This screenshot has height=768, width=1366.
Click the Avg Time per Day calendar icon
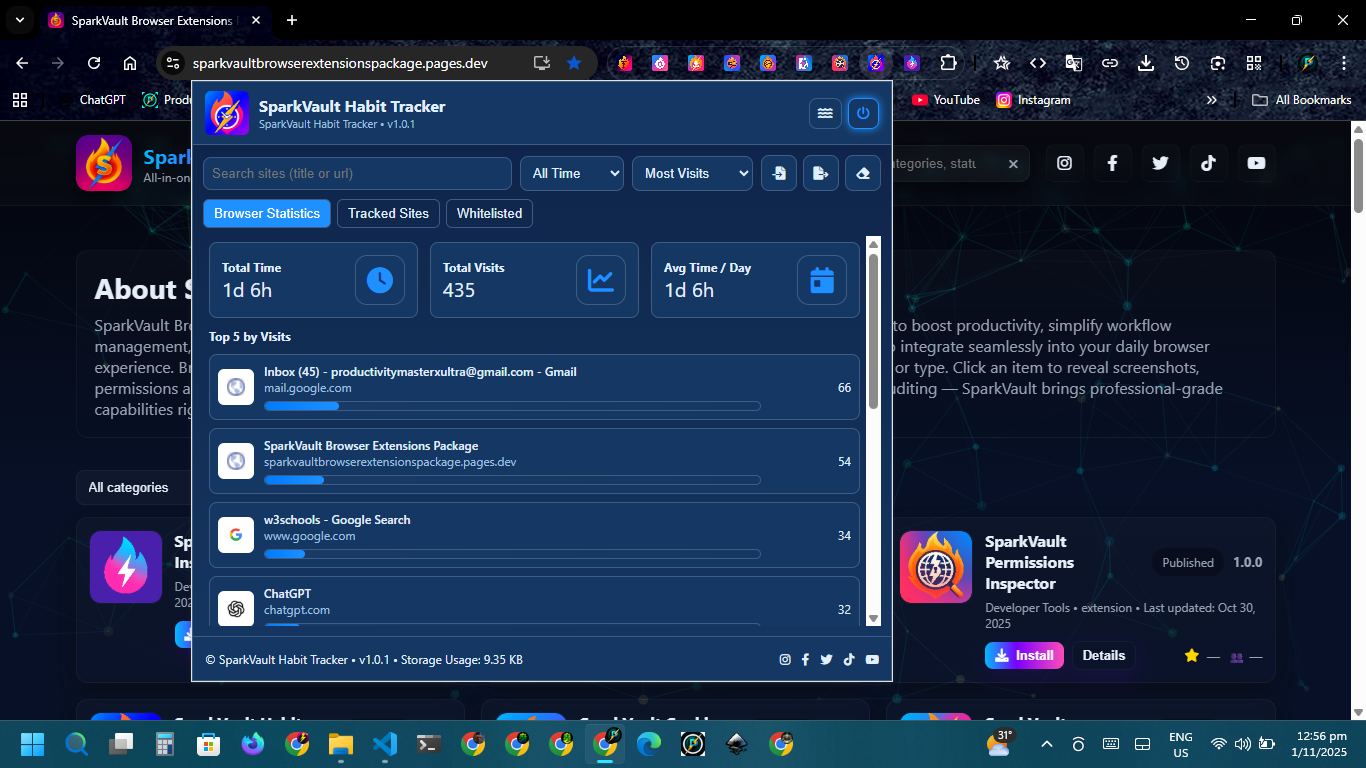[822, 280]
